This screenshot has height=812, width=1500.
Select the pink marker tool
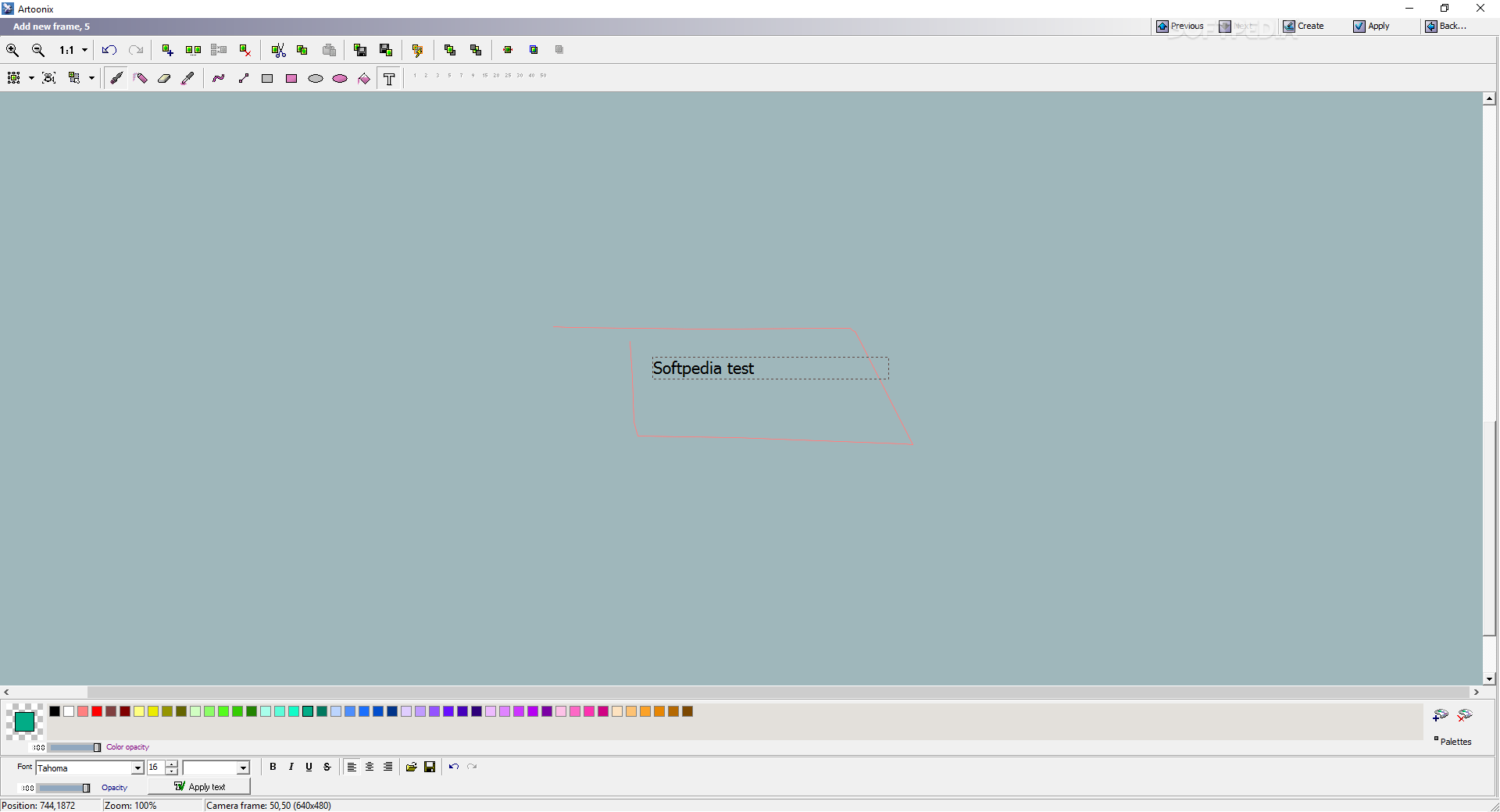pos(141,78)
